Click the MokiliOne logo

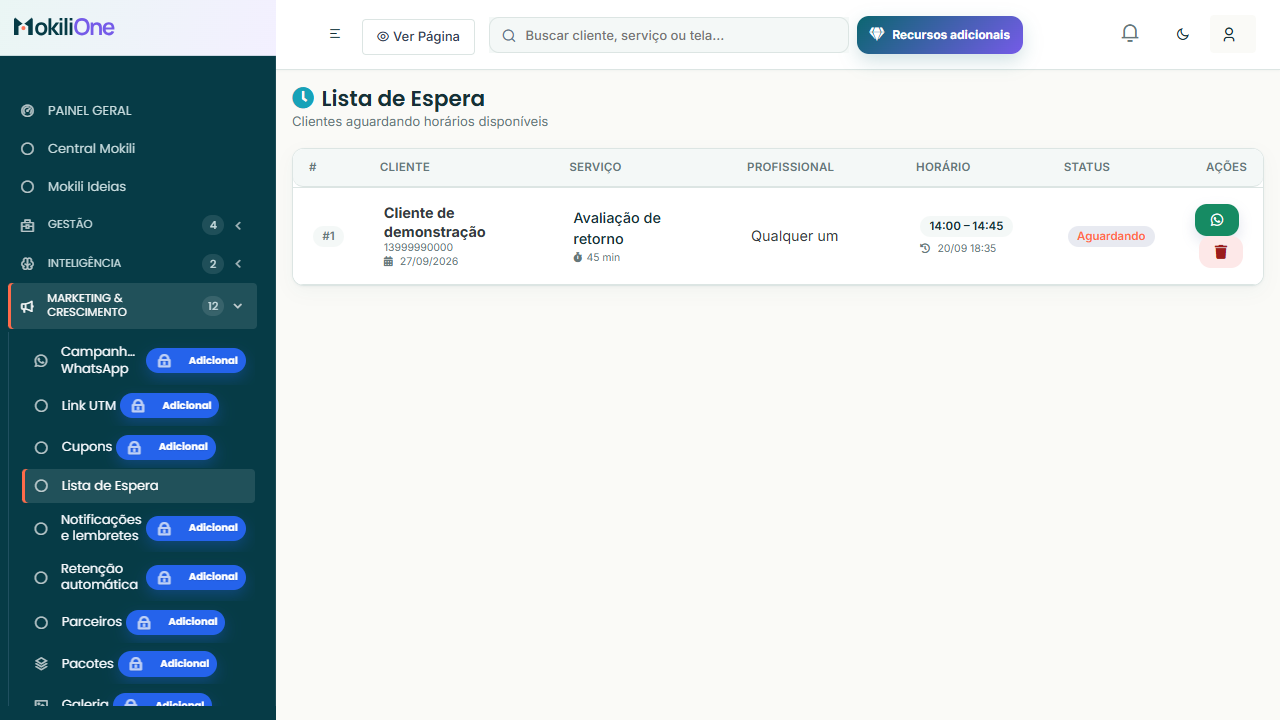click(64, 27)
